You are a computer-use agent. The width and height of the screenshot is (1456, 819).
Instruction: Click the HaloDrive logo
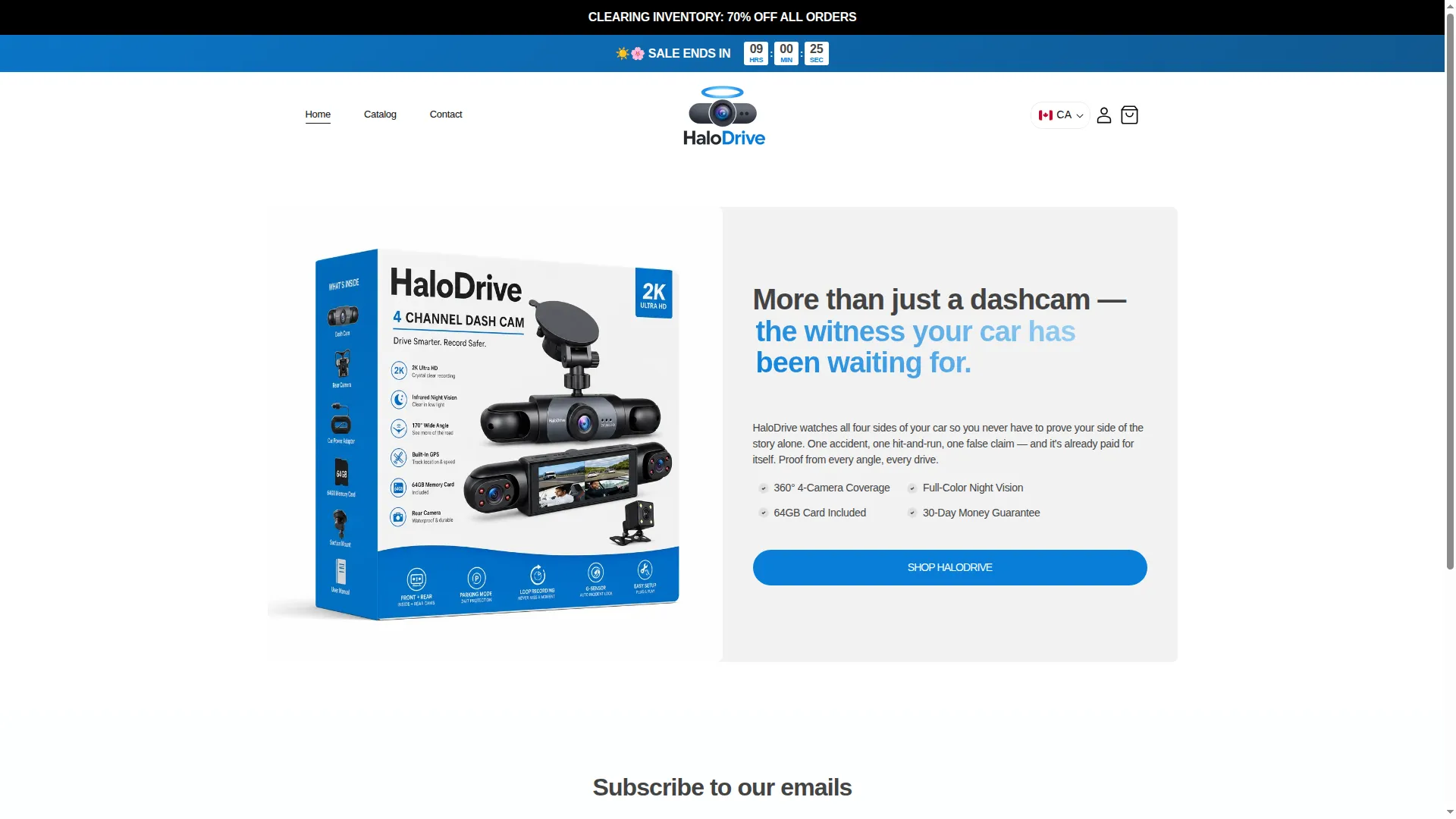pos(723,116)
